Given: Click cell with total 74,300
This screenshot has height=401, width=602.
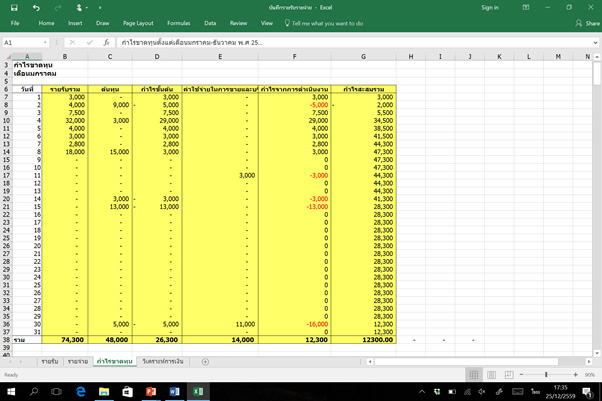Looking at the screenshot, I should tap(65, 340).
